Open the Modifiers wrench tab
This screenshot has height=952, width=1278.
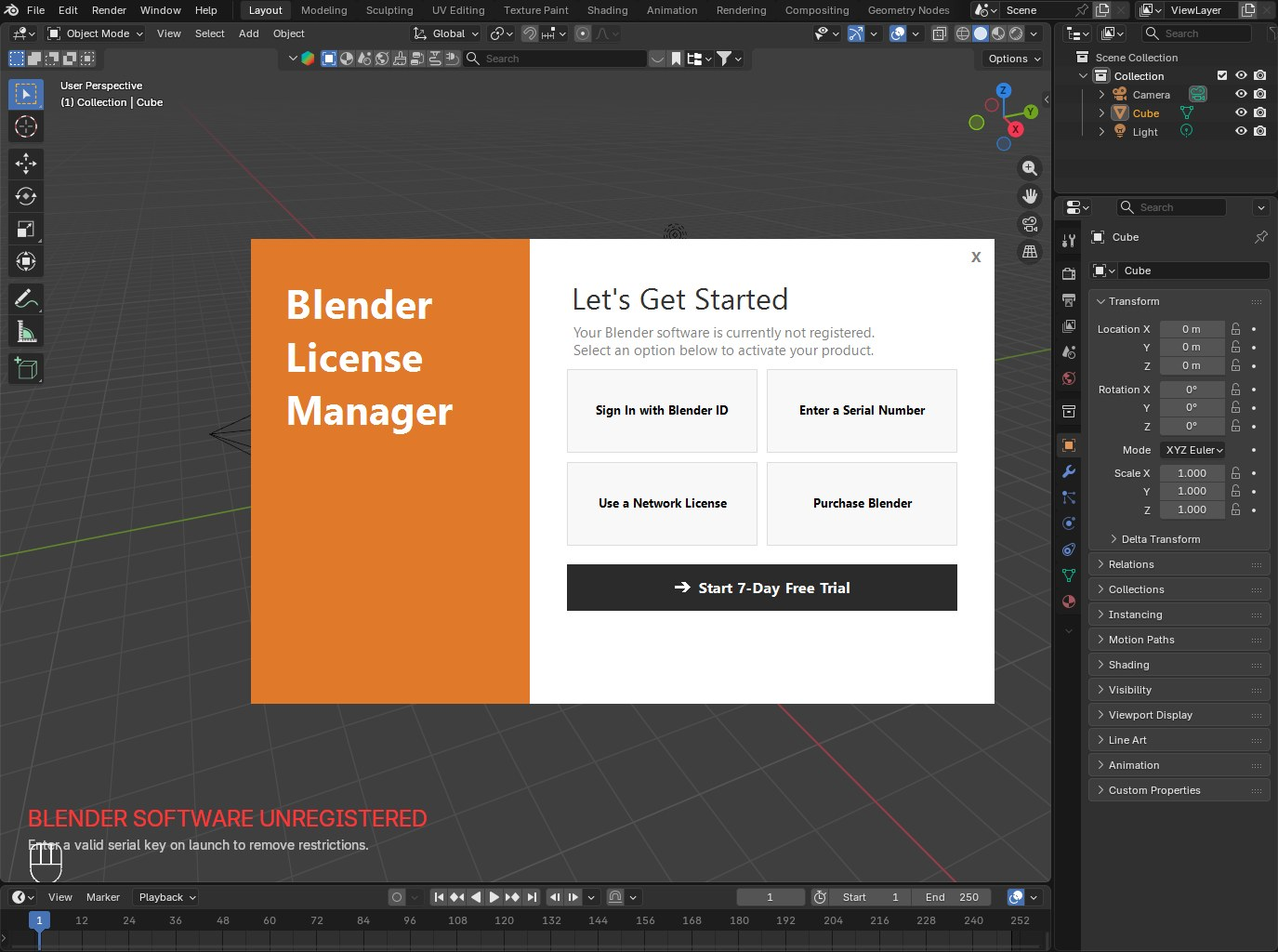(x=1069, y=471)
